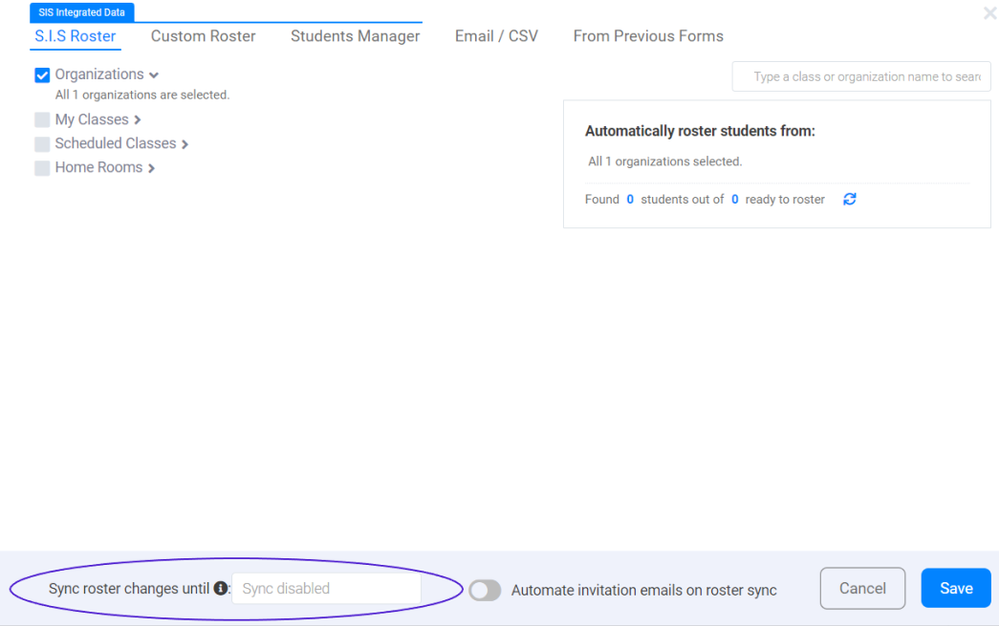This screenshot has width=999, height=626.
Task: Tick the Home Rooms checkbox
Action: (x=42, y=168)
